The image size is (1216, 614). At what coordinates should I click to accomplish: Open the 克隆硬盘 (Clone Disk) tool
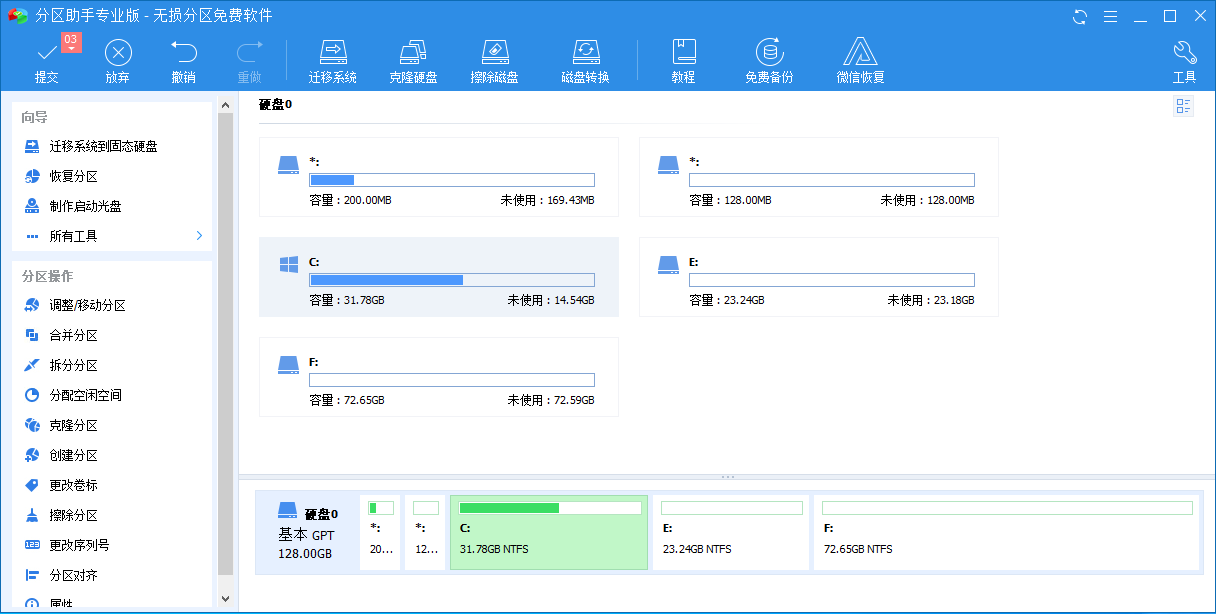(414, 58)
